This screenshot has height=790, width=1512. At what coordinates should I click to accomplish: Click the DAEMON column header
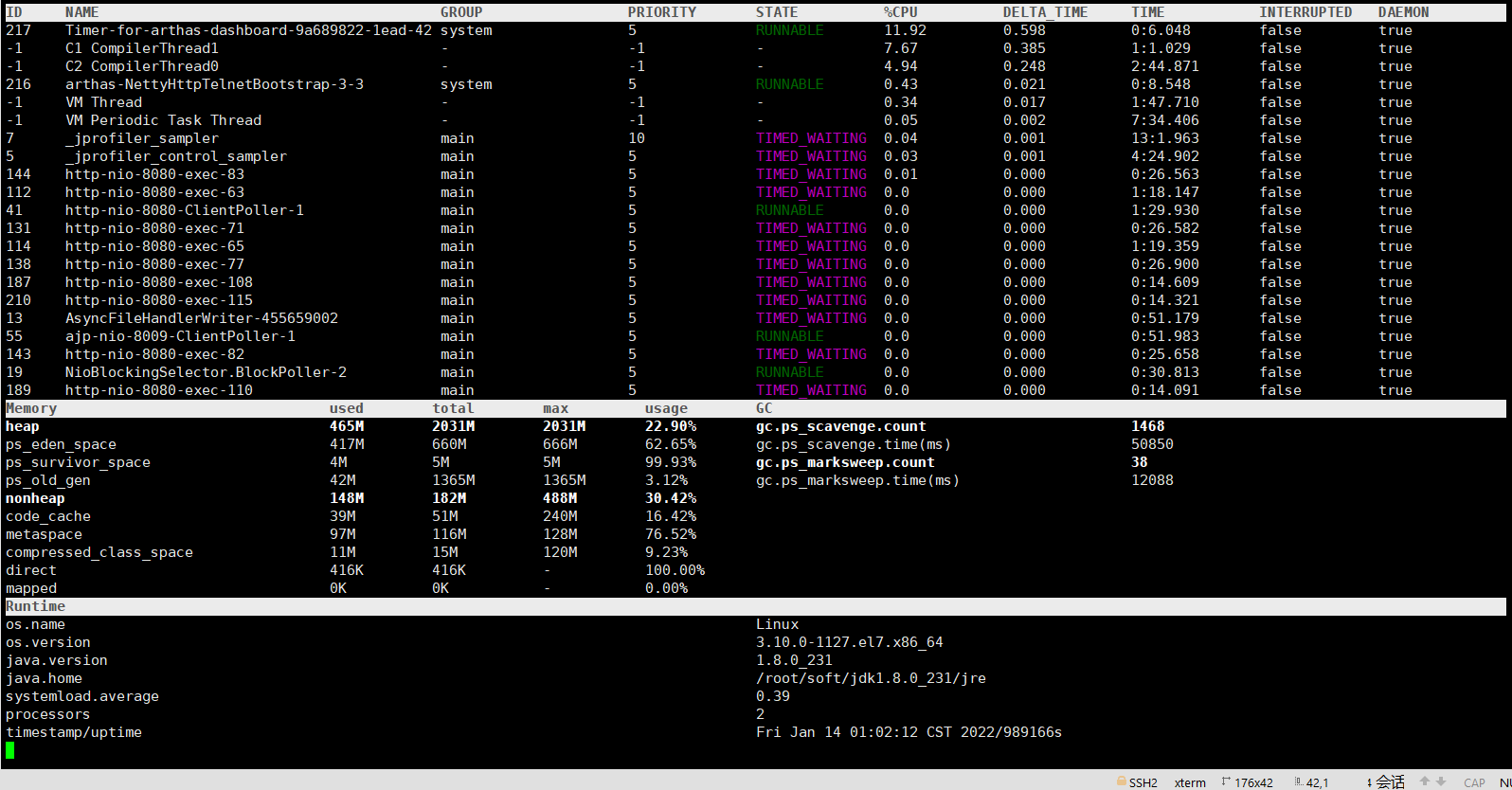point(1404,12)
